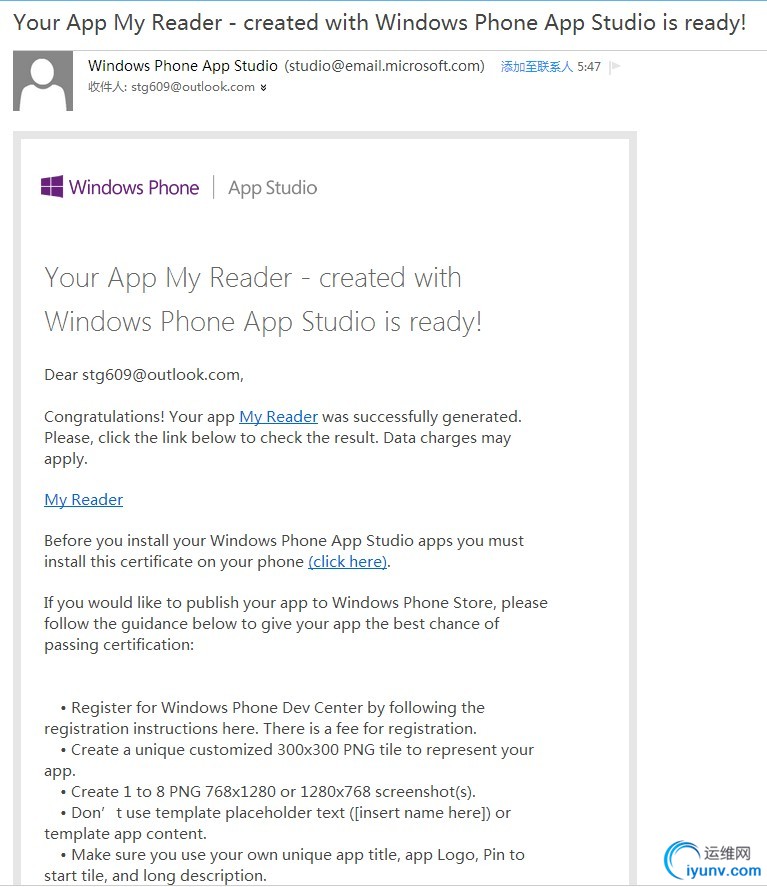Click sender name Windows Phone App Studio
The image size is (767, 887).
tap(183, 66)
